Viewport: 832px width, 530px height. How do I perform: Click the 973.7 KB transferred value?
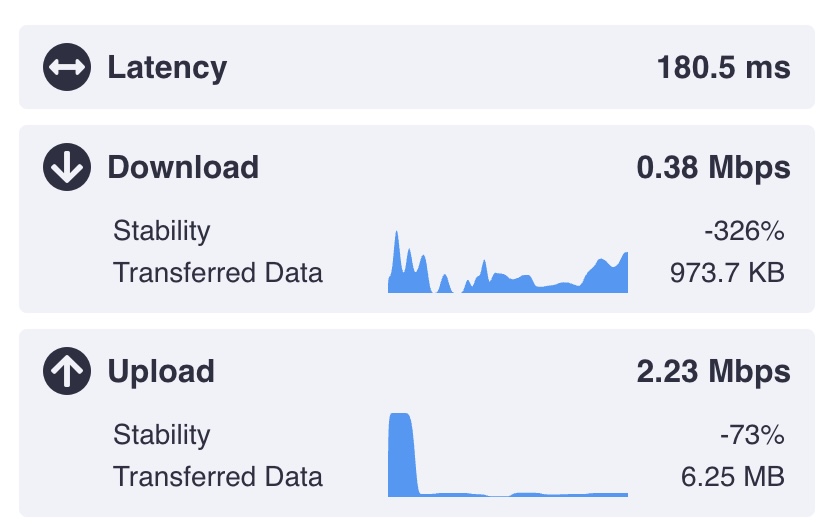coord(727,272)
